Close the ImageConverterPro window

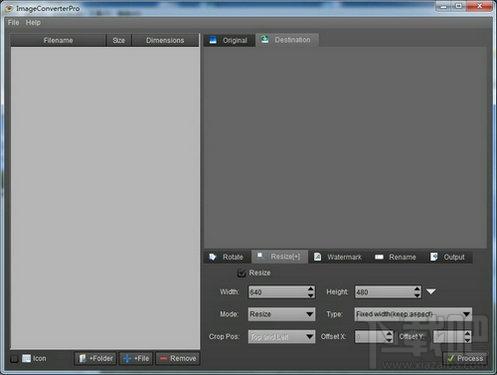click(479, 6)
